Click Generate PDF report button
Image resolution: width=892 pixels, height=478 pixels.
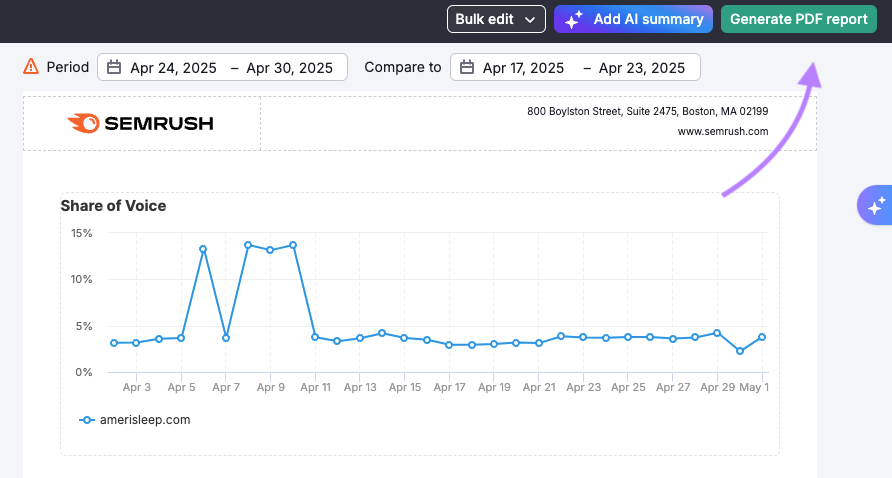(x=798, y=19)
